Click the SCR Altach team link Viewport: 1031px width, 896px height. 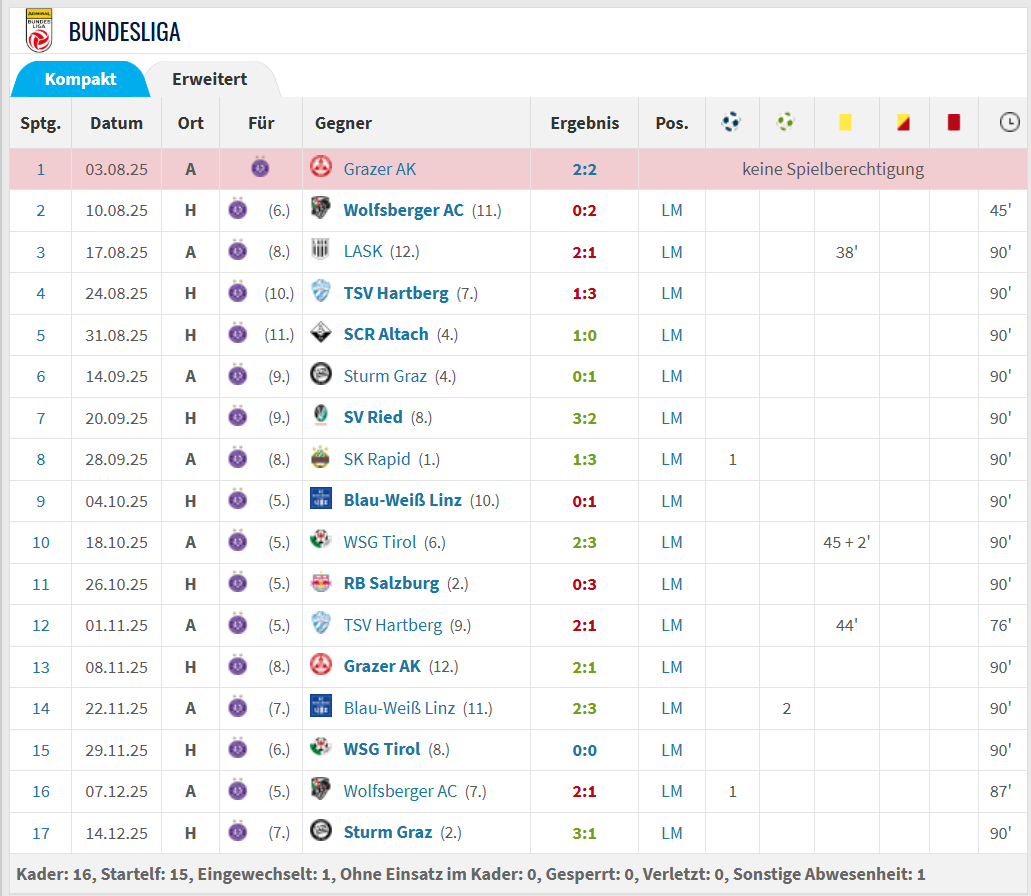point(385,334)
